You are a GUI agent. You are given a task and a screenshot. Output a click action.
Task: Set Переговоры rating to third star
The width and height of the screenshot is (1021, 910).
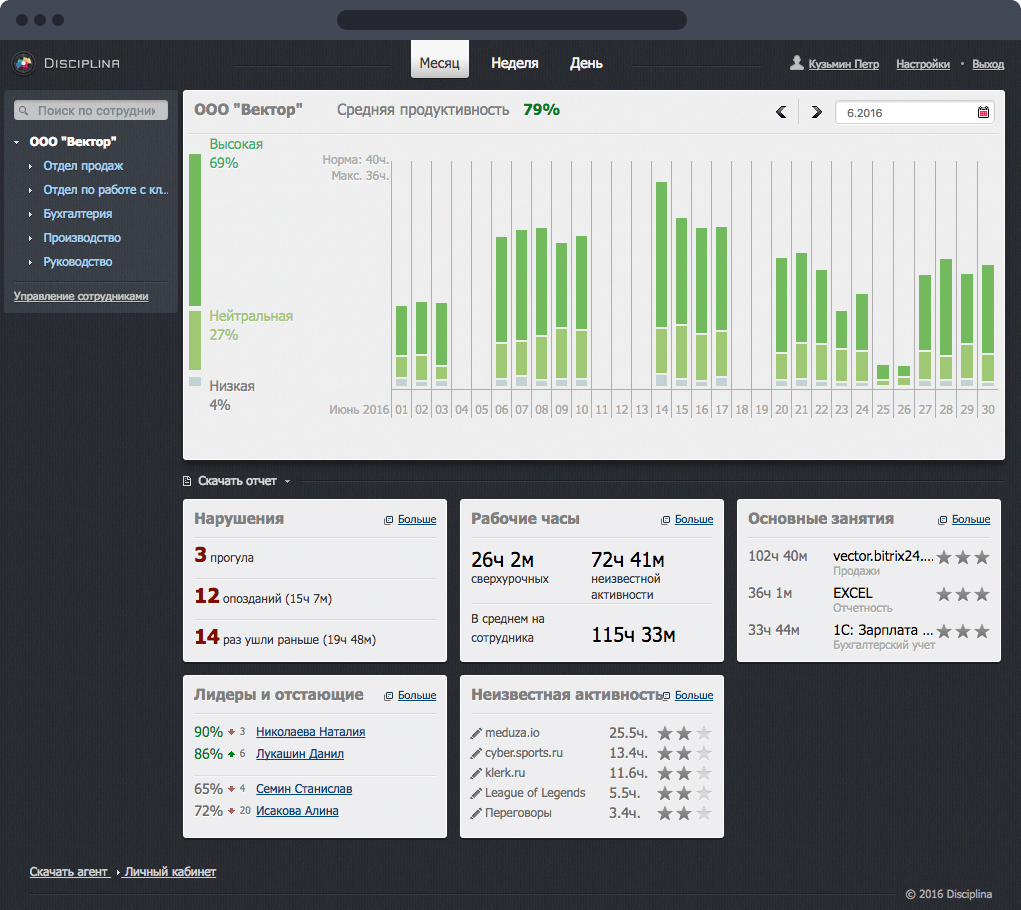coord(704,813)
